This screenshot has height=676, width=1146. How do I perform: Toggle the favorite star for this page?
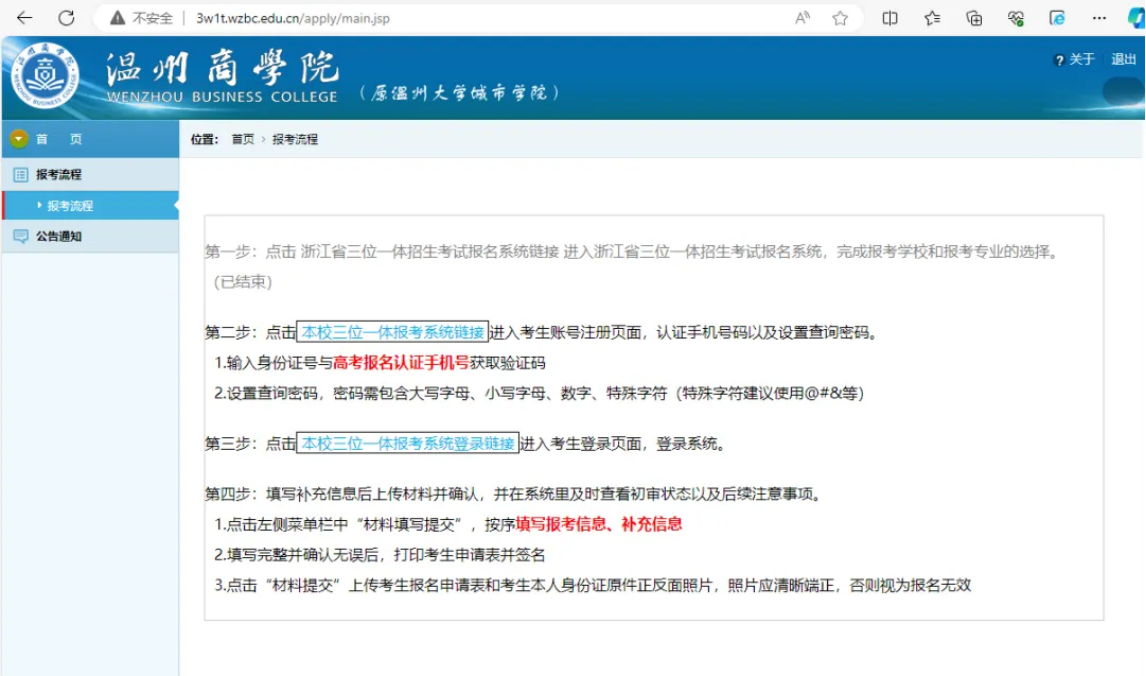840,18
